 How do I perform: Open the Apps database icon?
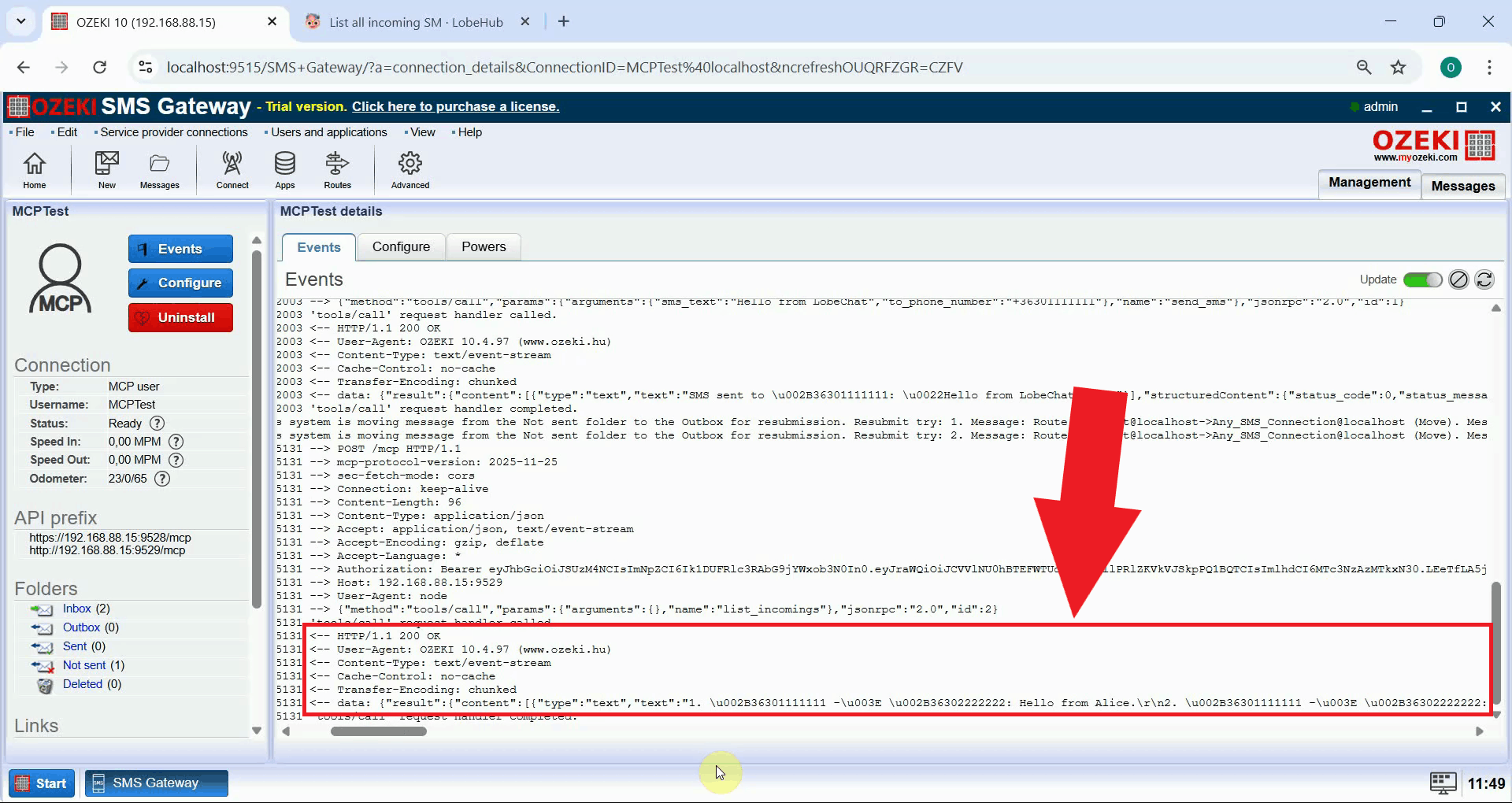coord(285,170)
